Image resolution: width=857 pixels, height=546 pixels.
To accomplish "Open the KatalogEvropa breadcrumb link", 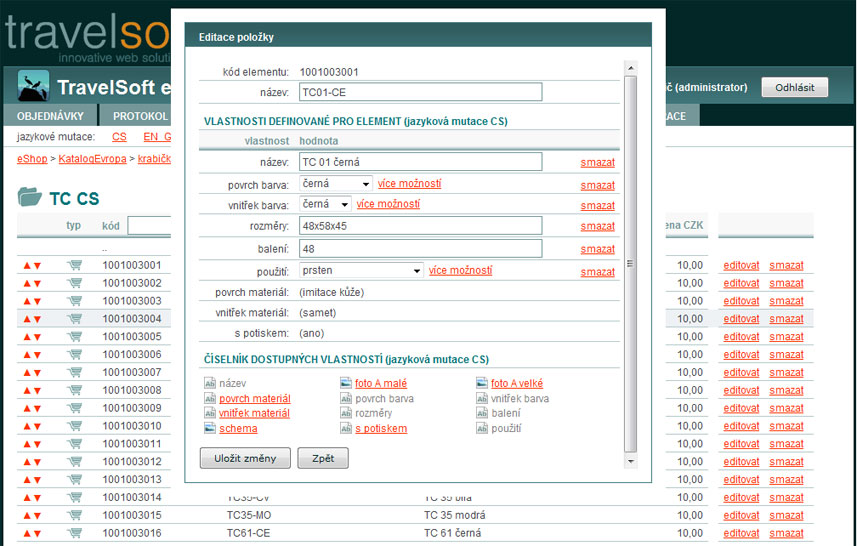I will (92, 159).
